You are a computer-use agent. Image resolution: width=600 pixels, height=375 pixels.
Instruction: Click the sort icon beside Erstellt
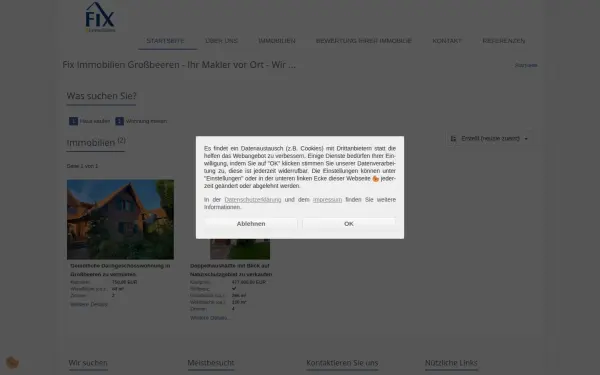coord(453,139)
